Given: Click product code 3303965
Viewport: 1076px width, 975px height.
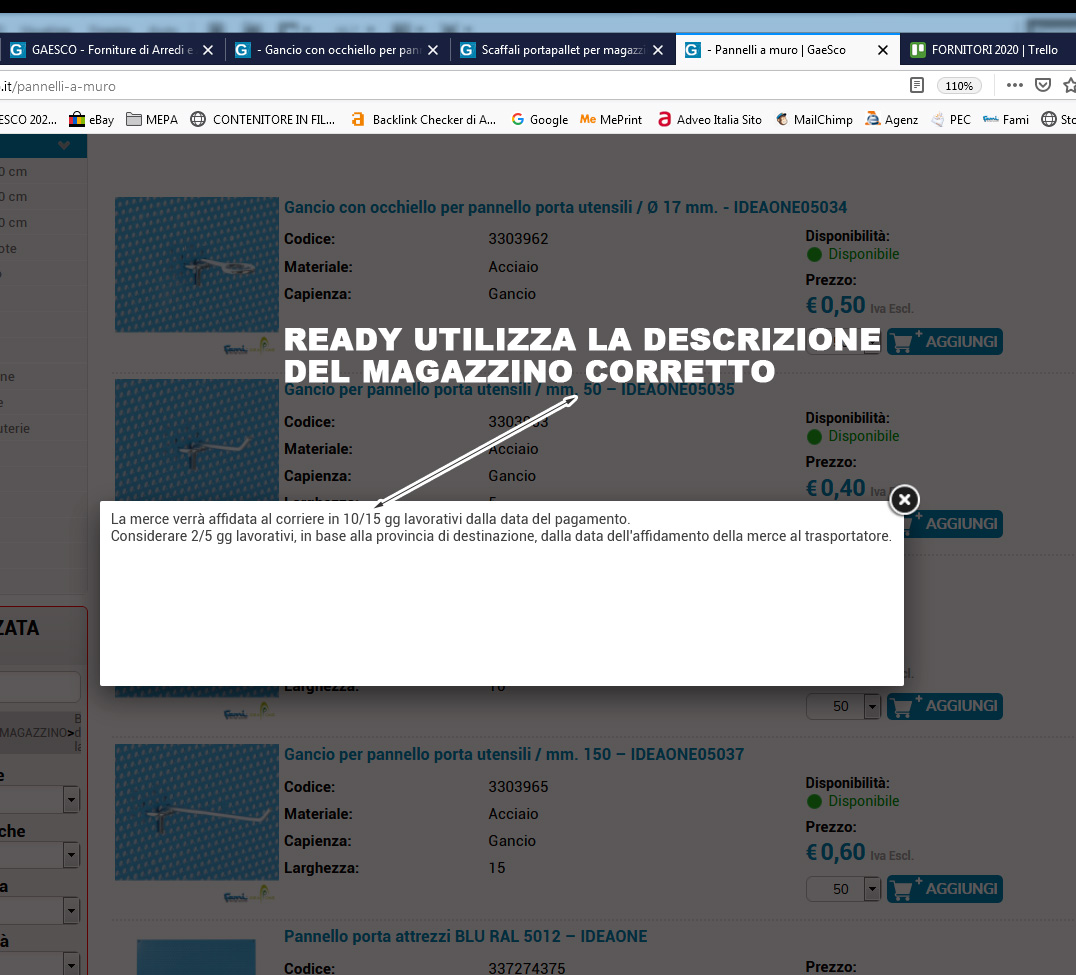Looking at the screenshot, I should point(518,787).
